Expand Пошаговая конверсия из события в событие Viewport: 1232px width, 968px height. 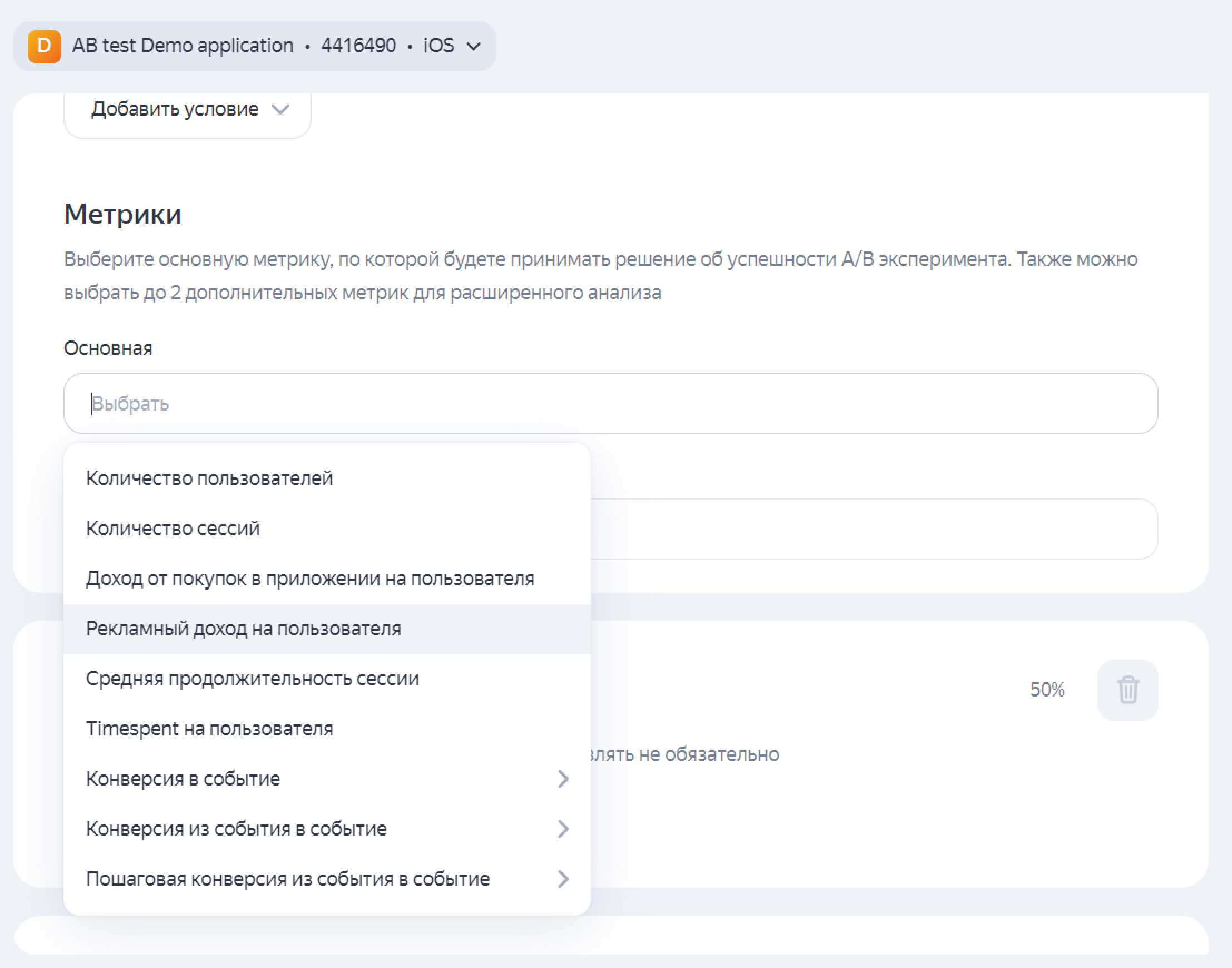(288, 879)
